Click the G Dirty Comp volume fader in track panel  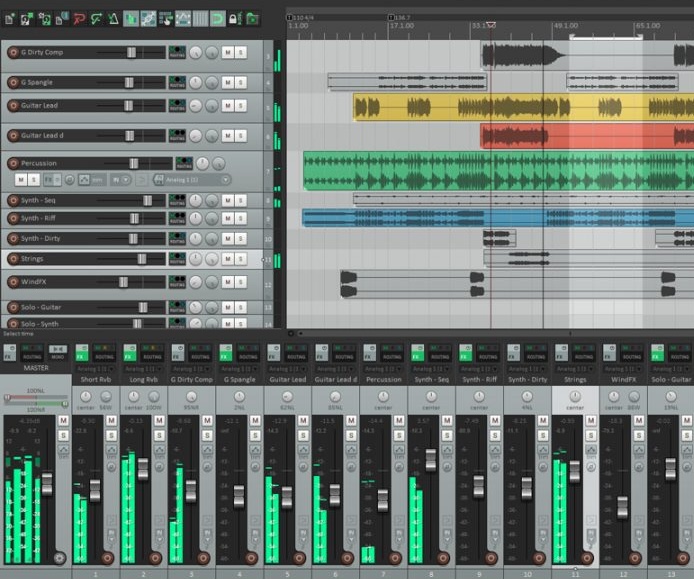click(131, 52)
